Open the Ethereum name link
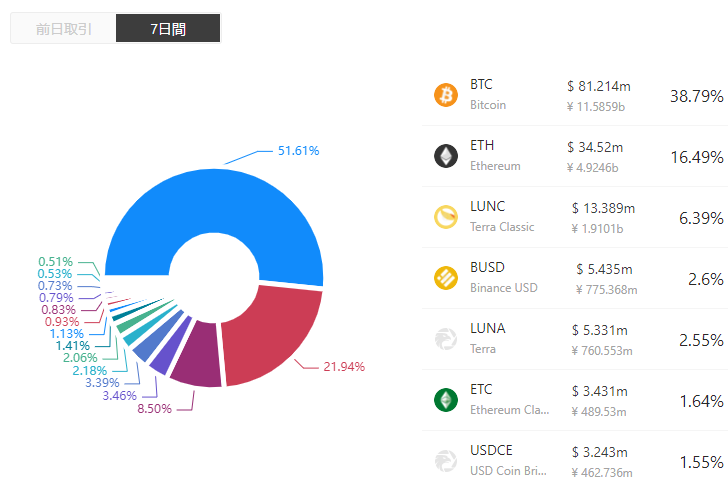 pos(495,166)
